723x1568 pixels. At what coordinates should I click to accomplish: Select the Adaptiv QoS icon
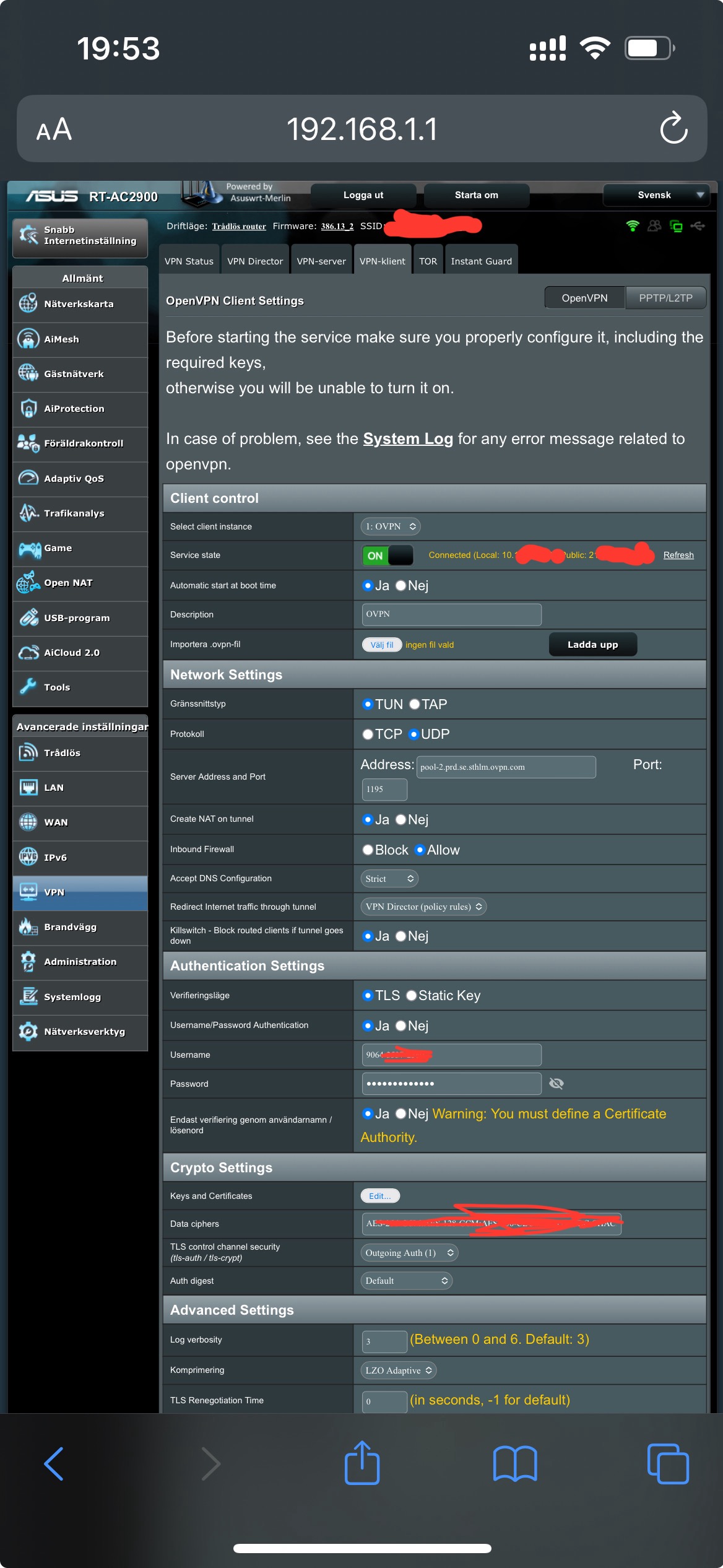point(28,478)
